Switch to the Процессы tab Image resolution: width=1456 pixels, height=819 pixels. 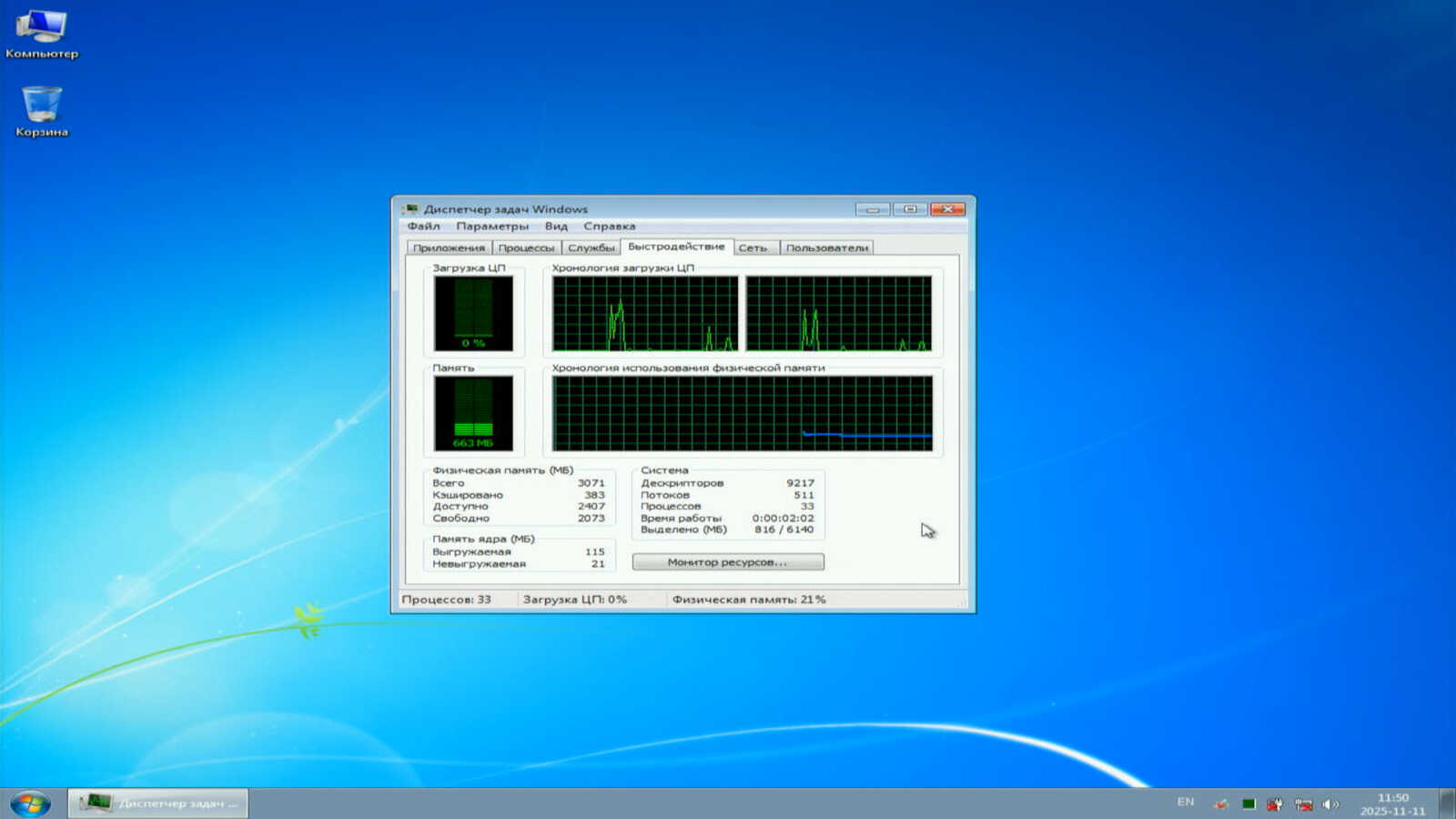point(526,248)
